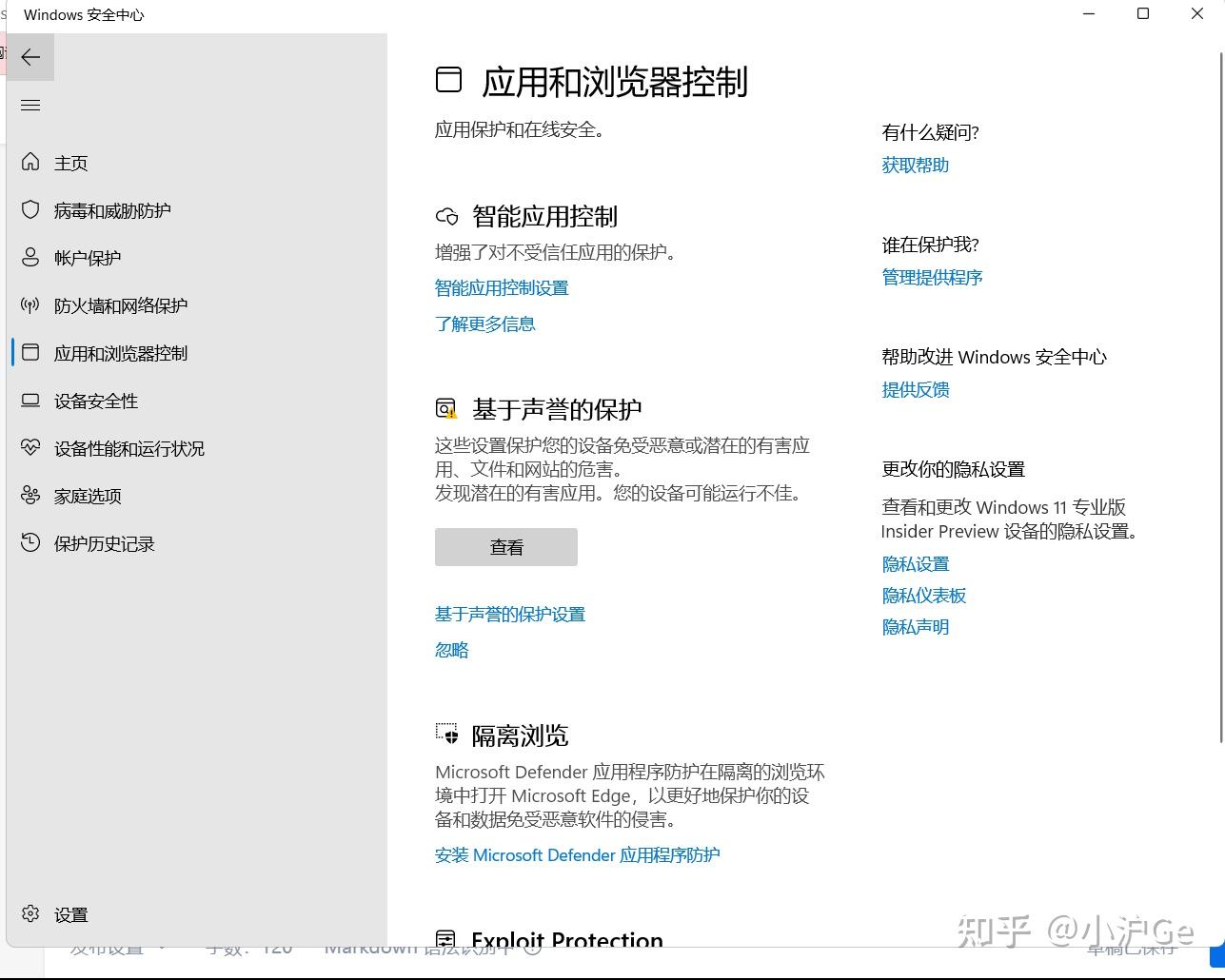Viewport: 1225px width, 980px height.
Task: Open 设备安全性 page
Action: (x=96, y=401)
